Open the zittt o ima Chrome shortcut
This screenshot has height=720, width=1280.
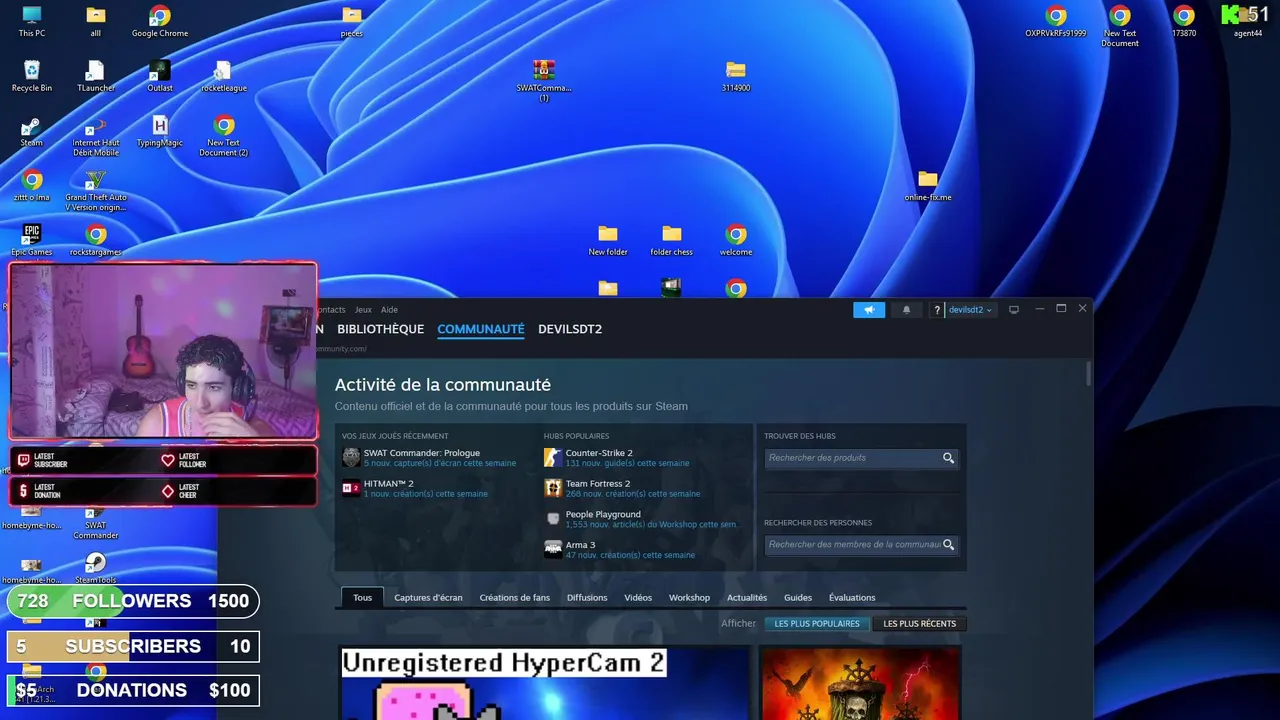pyautogui.click(x=32, y=187)
